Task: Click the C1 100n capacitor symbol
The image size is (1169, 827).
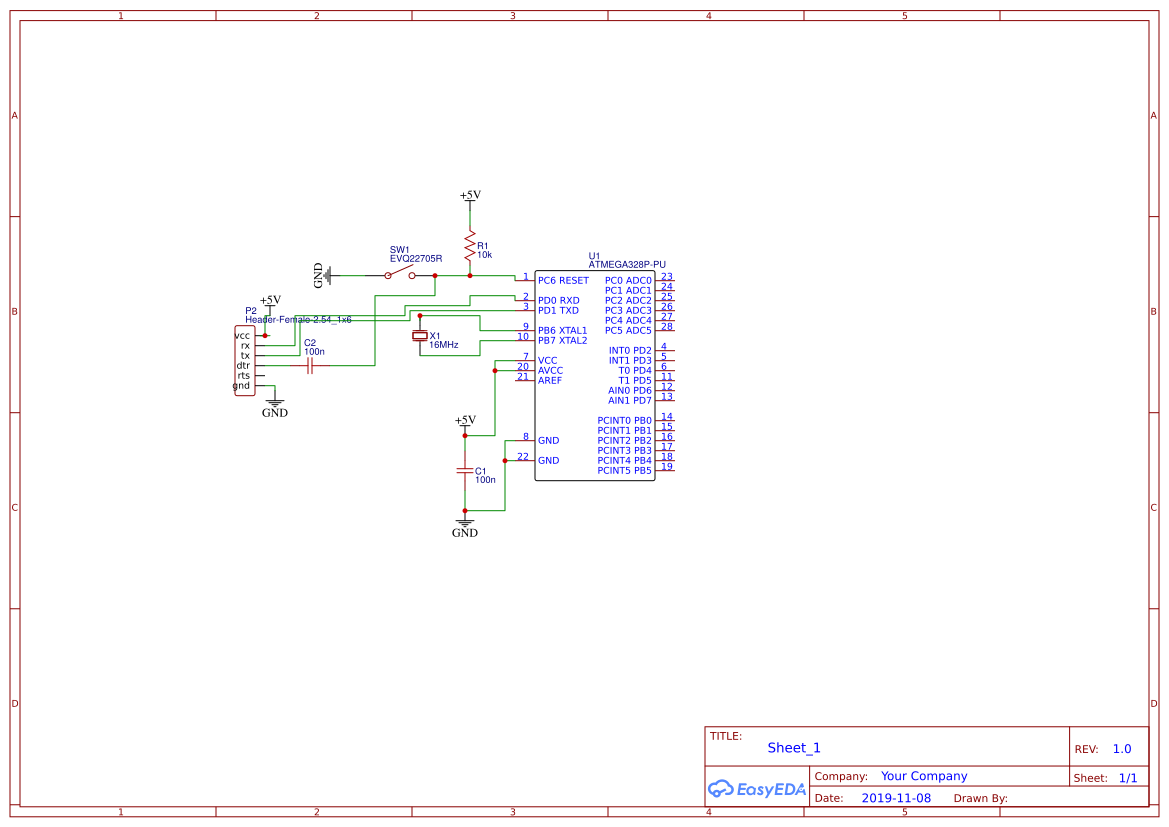Action: 464,469
